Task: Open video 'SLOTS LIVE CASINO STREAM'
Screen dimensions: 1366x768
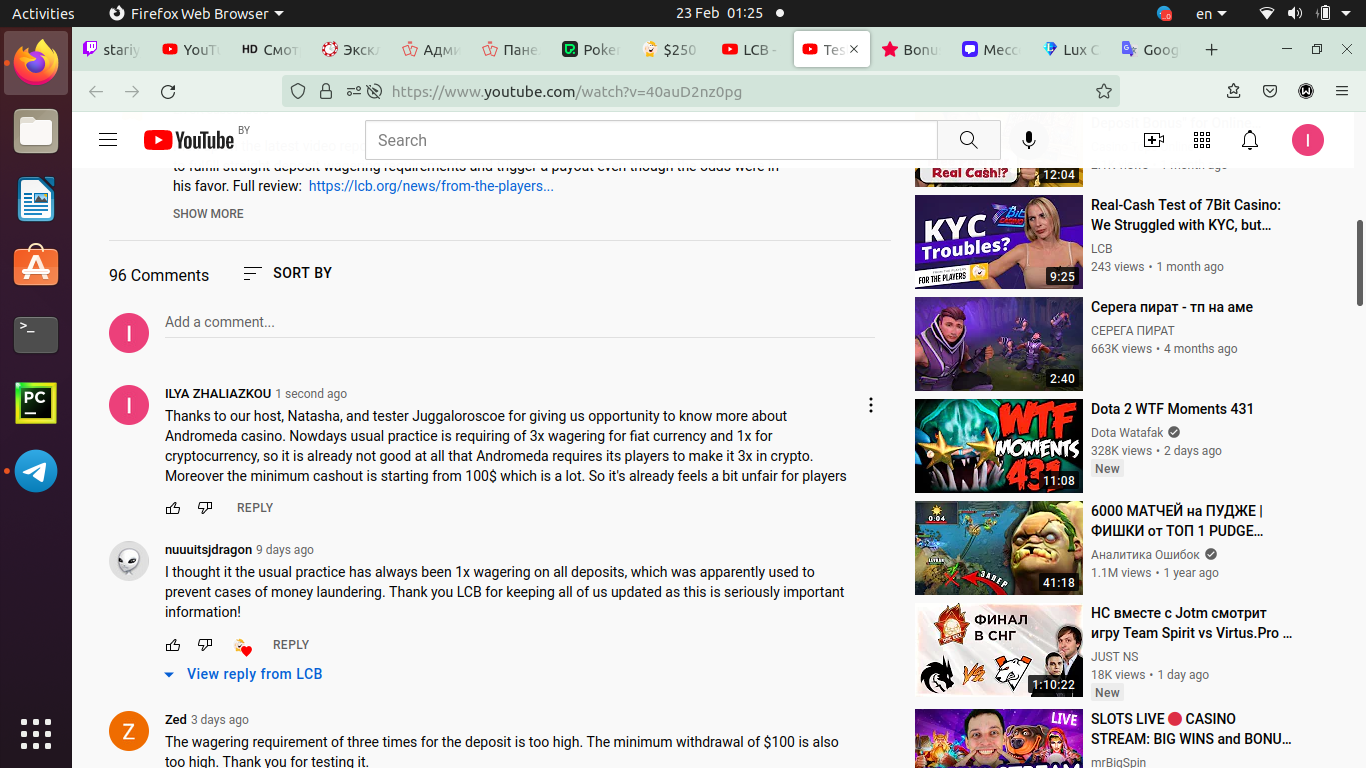Action: pyautogui.click(x=1191, y=729)
